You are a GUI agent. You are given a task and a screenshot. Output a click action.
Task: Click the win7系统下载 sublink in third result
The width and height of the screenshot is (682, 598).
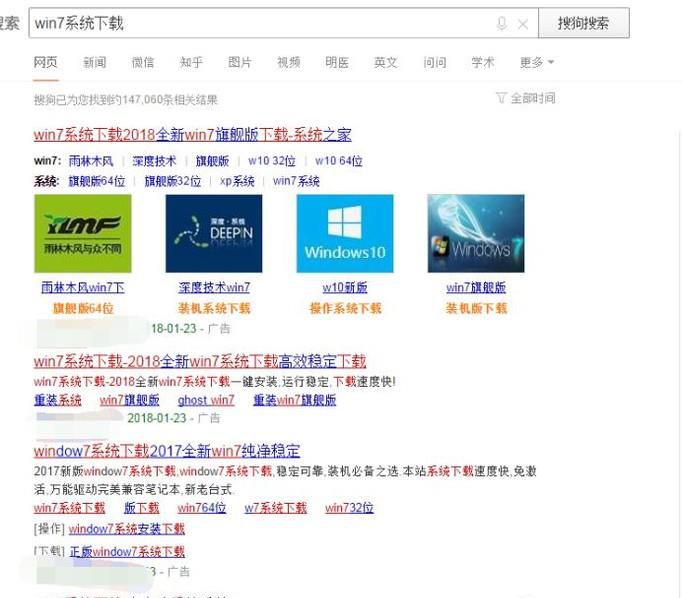[69, 508]
